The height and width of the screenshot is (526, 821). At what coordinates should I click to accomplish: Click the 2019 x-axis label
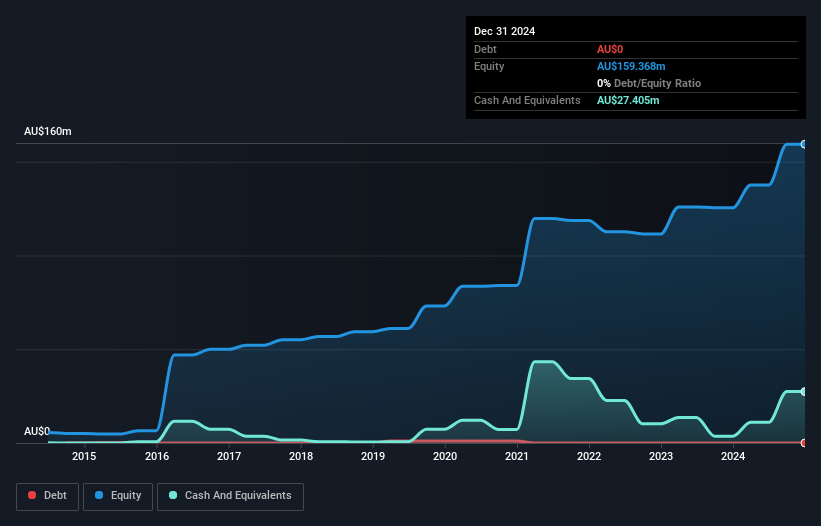[x=373, y=456]
